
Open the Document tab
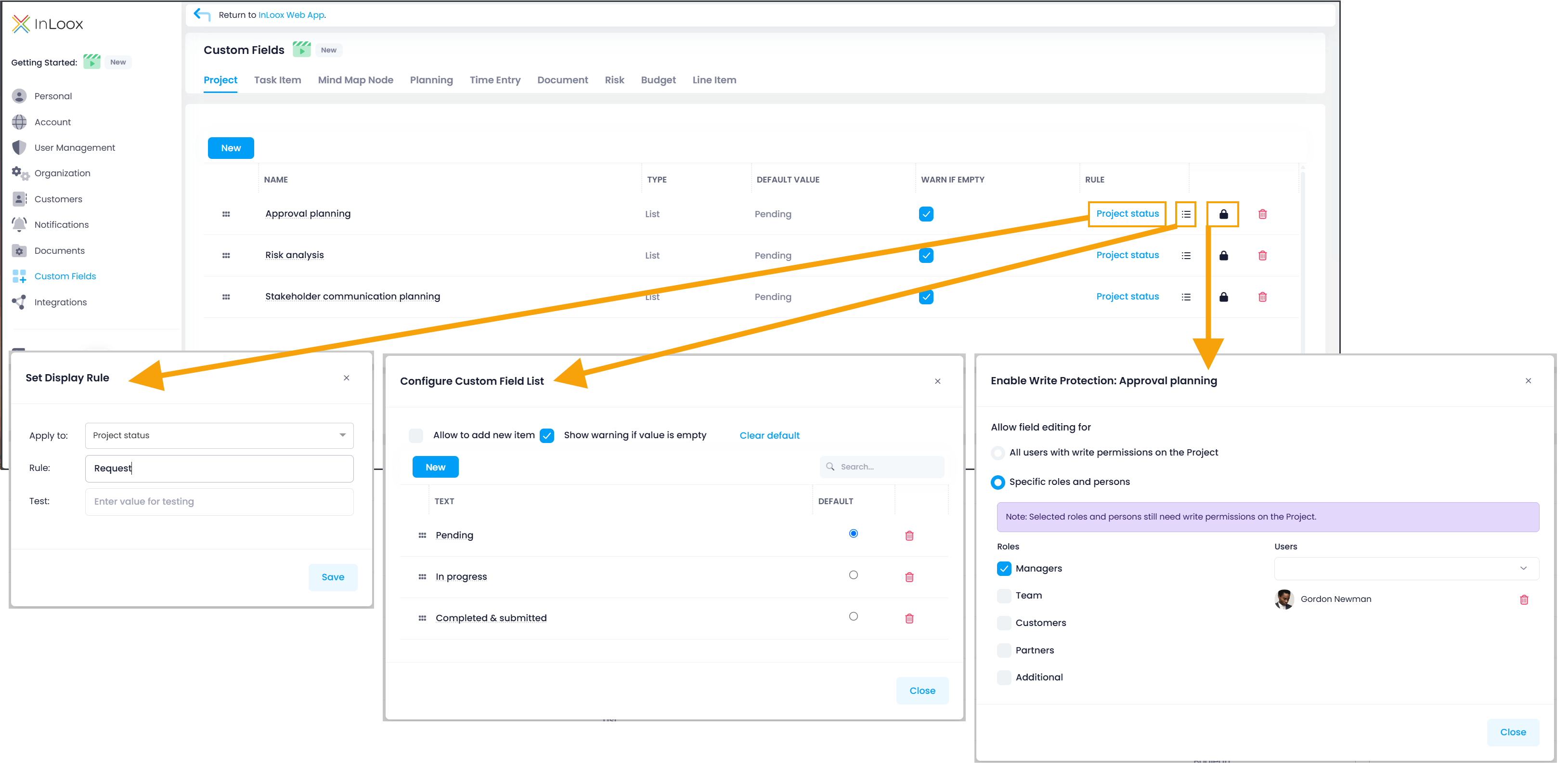tap(562, 80)
